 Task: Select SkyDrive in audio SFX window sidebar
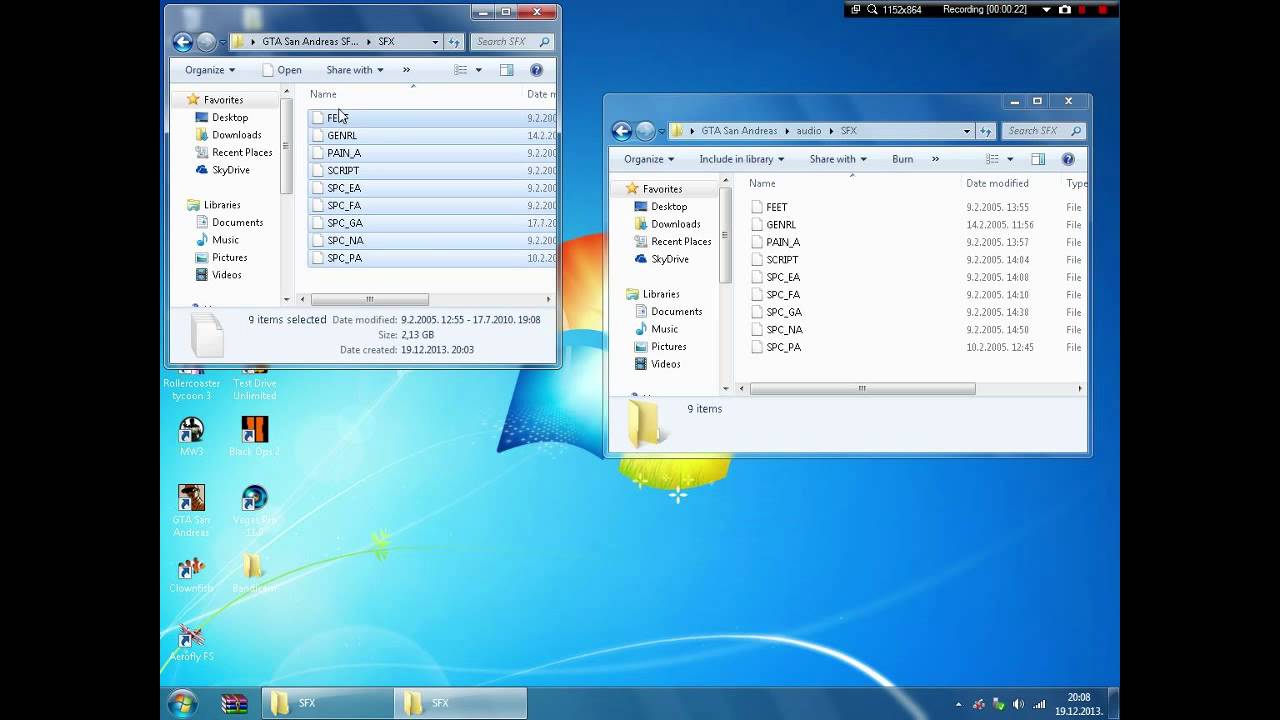(669, 259)
